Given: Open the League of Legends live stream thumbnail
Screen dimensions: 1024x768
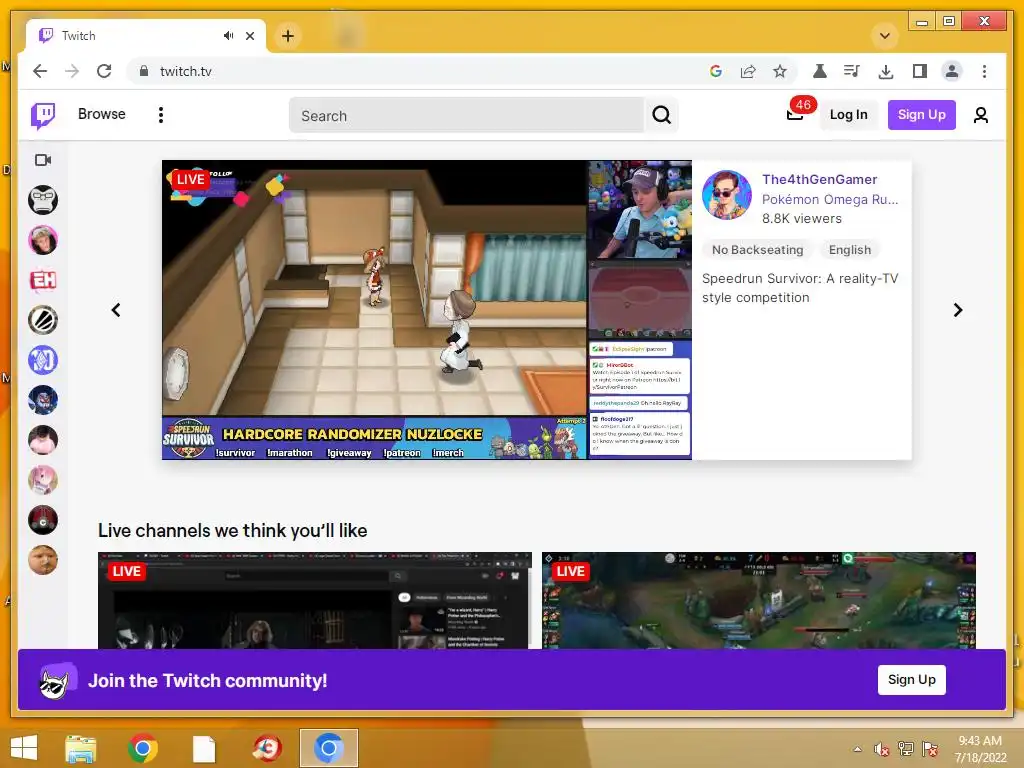Looking at the screenshot, I should pyautogui.click(x=759, y=600).
